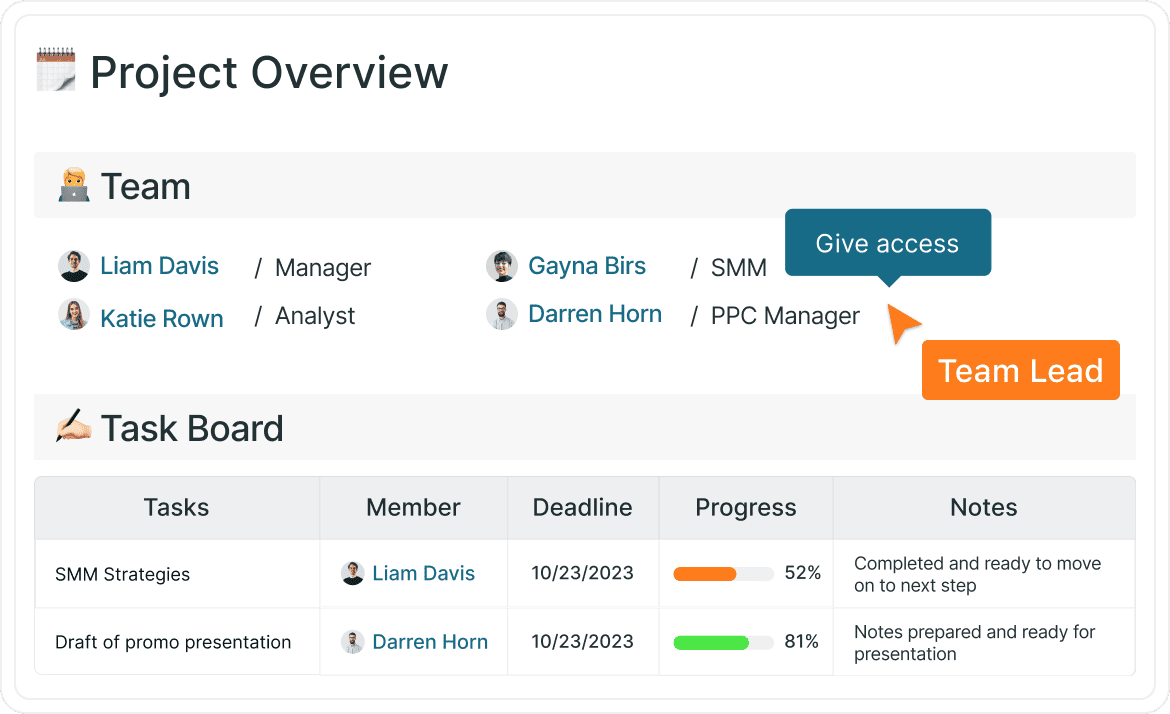Open Gayna Birs profile link
Screen dimensions: 1170x714
(x=587, y=266)
